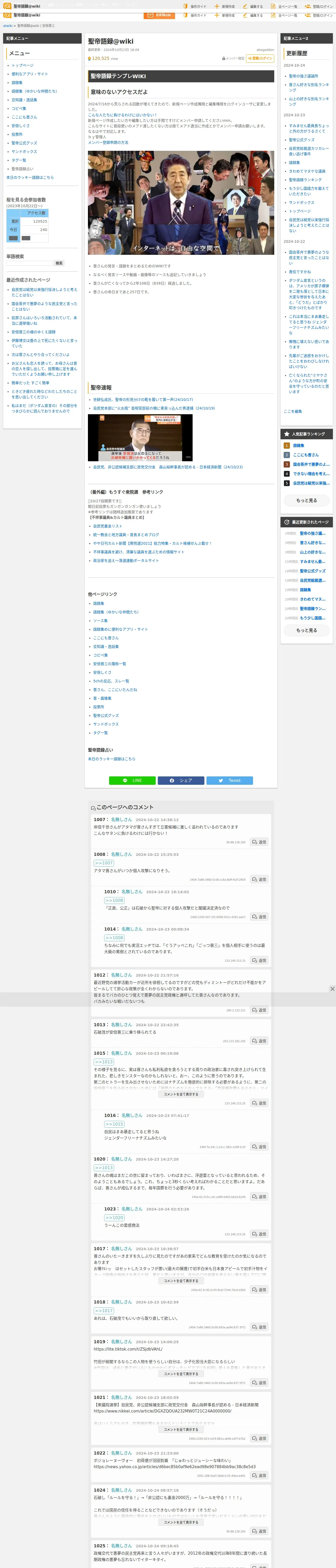
Task: Click the clock icon in the 最近更新されたページ header
Action: point(287,522)
